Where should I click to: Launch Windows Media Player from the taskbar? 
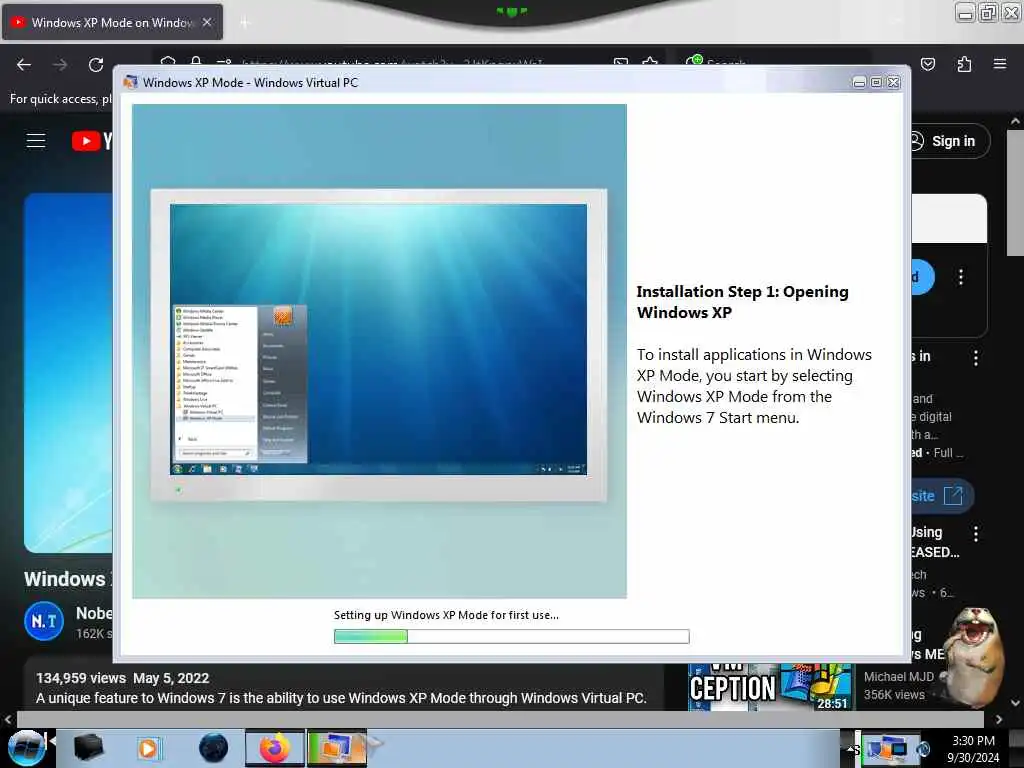[149, 748]
